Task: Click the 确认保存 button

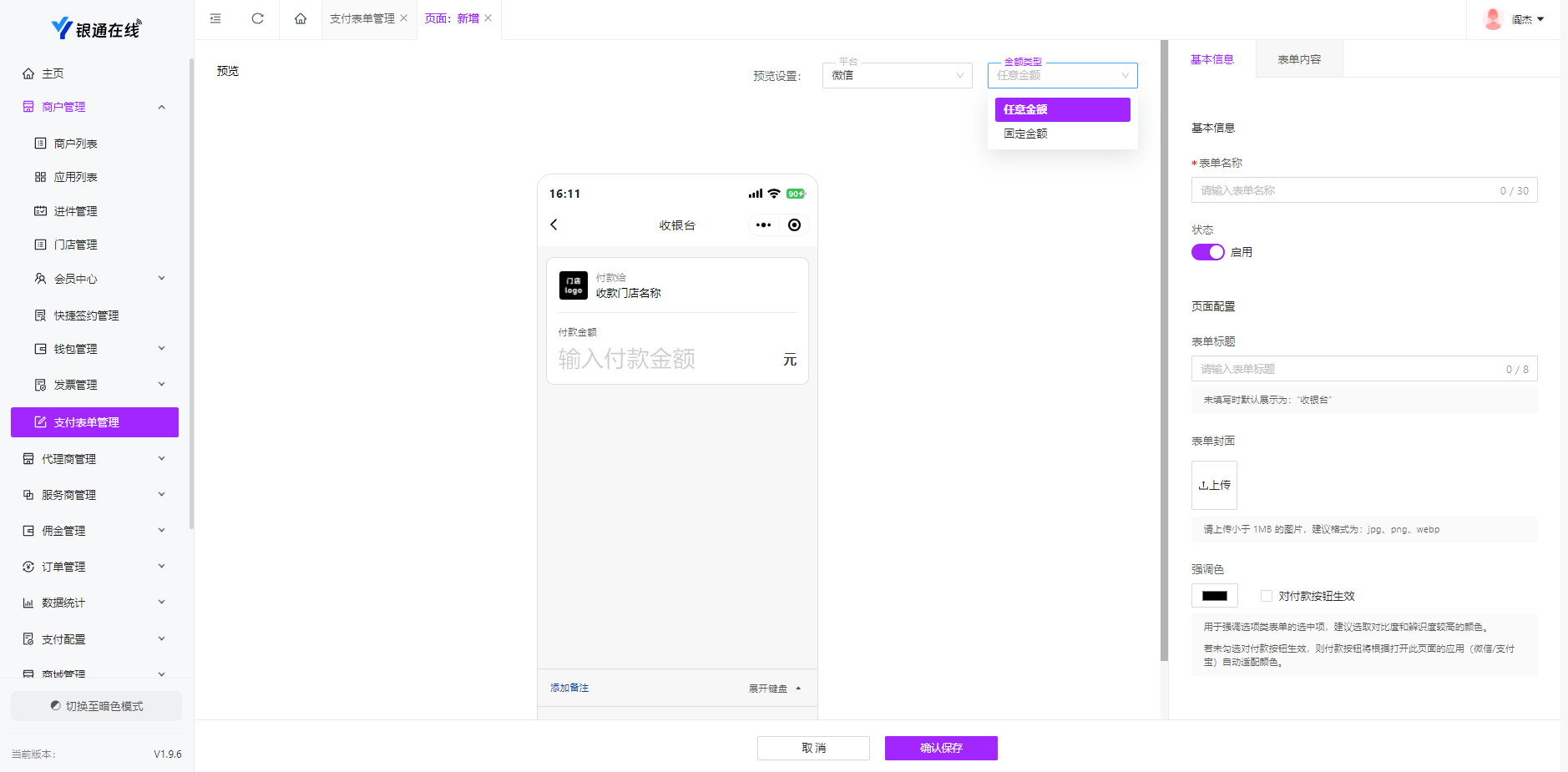Action: 941,748
